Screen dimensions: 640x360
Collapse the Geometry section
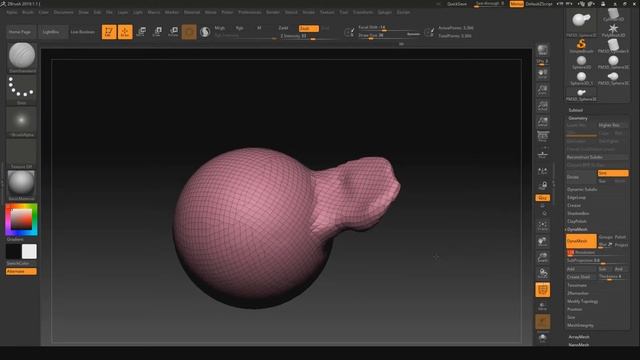(x=578, y=118)
